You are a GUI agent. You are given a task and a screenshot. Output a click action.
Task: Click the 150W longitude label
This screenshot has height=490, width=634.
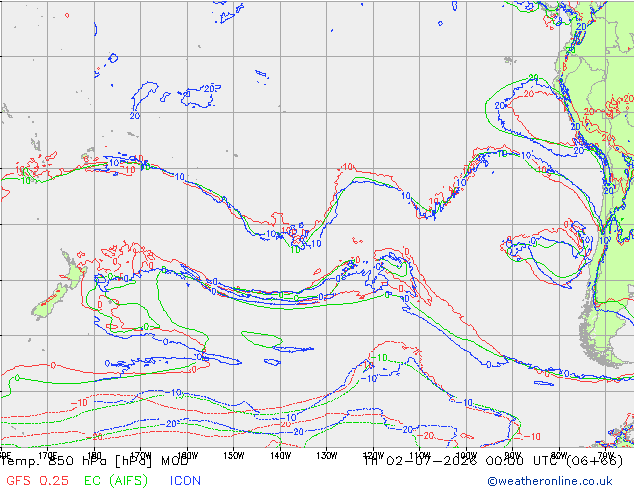click(234, 456)
